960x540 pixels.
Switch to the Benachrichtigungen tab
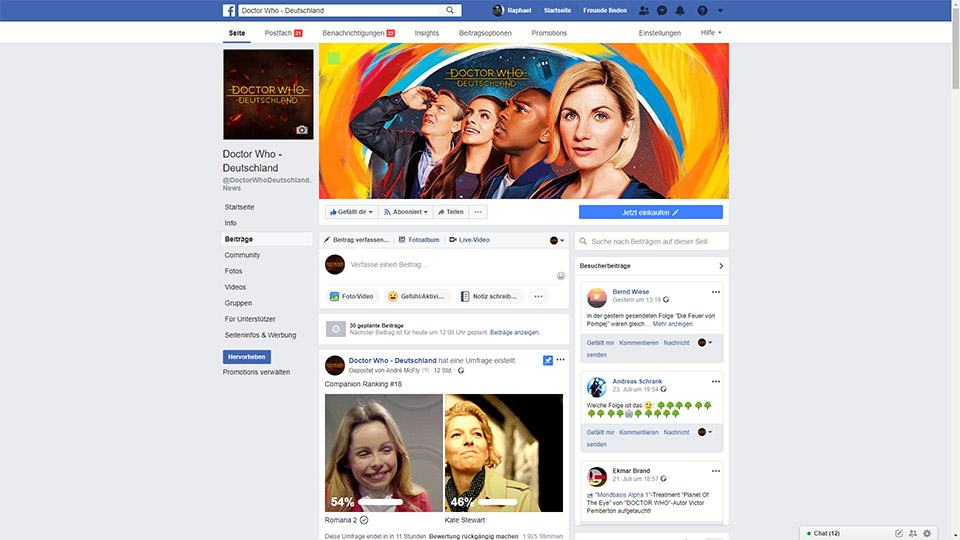pos(358,33)
